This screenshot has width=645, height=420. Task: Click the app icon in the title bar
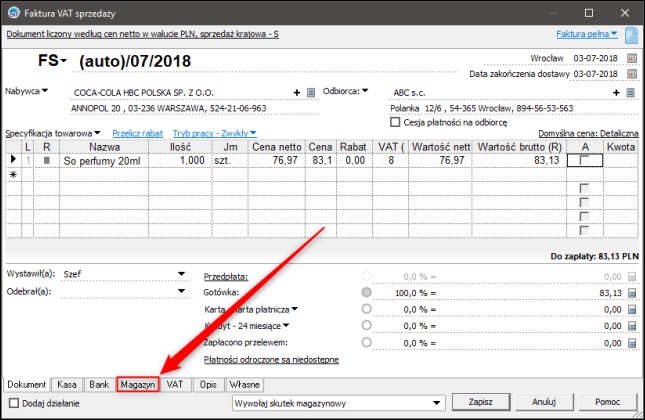coord(14,13)
